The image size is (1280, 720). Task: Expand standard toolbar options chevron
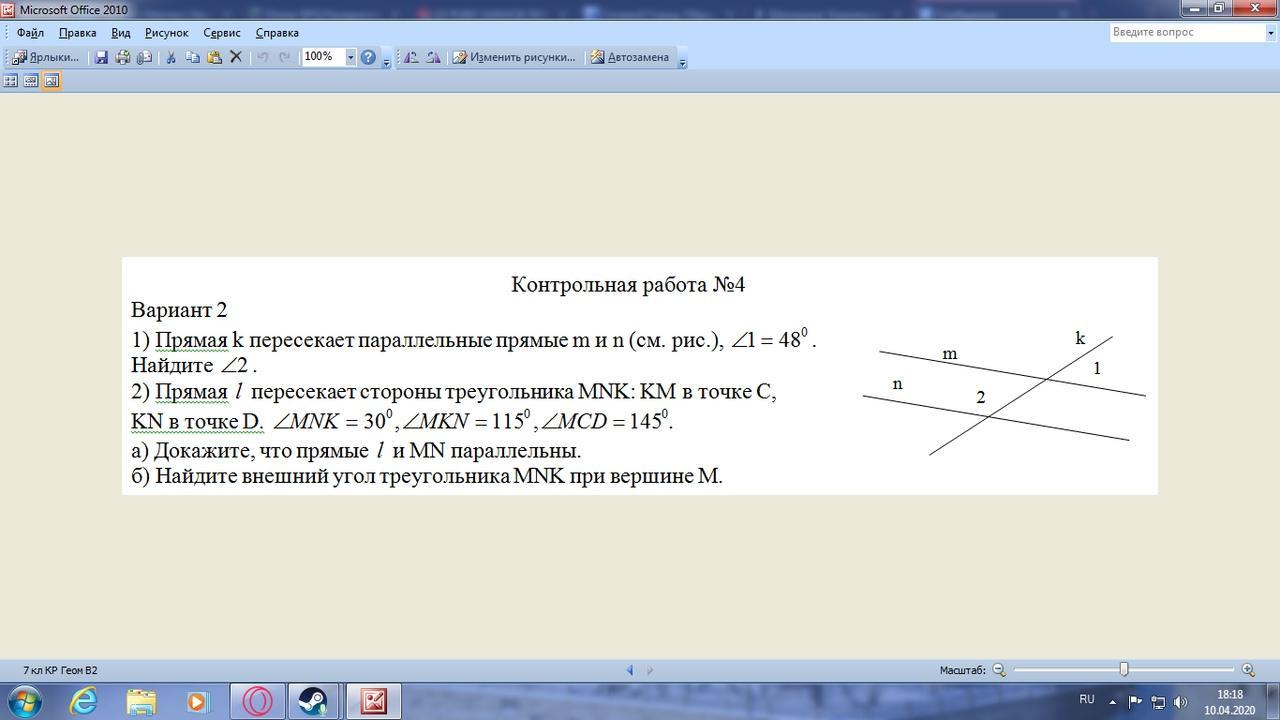coord(387,60)
